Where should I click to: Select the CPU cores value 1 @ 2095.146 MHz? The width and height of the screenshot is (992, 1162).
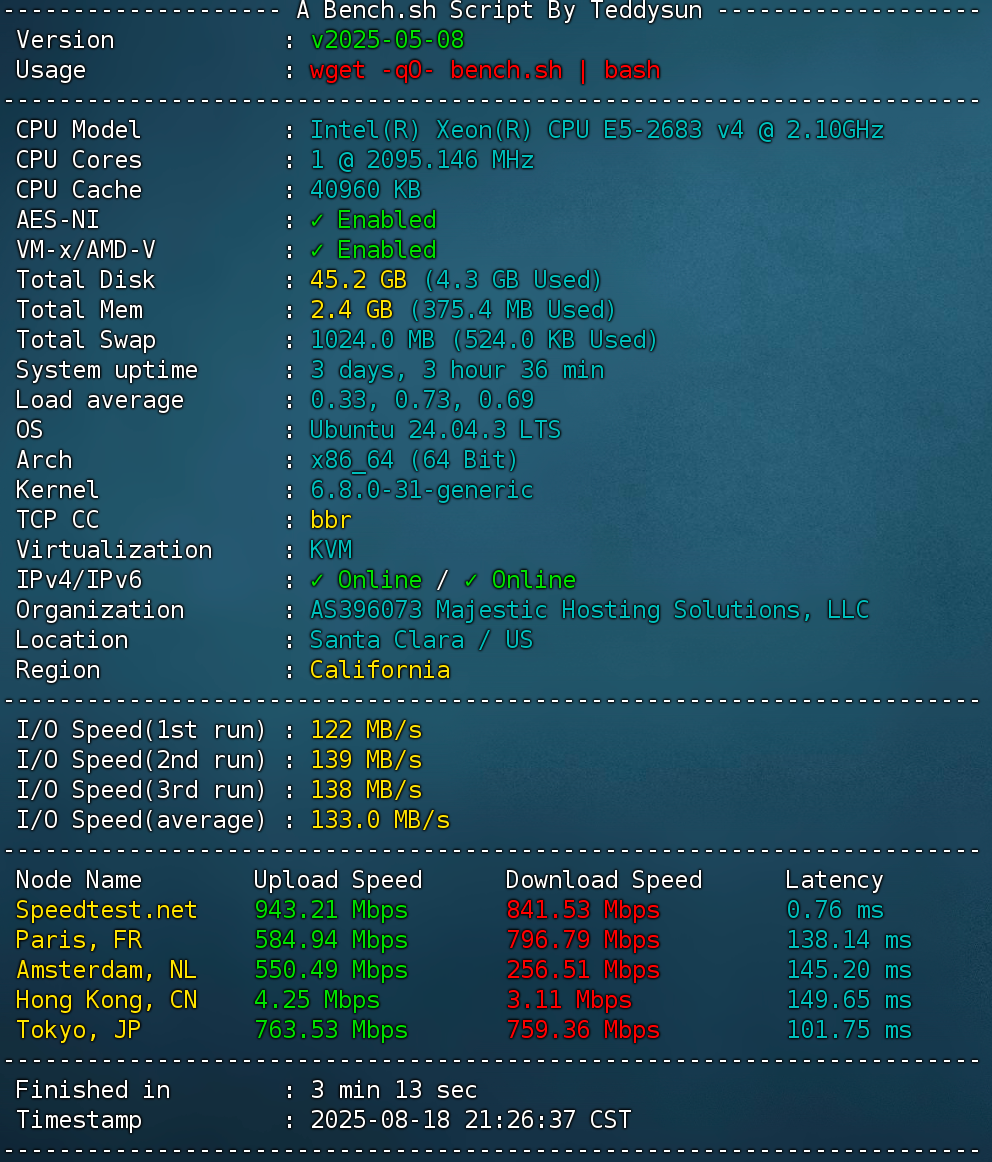pos(422,160)
